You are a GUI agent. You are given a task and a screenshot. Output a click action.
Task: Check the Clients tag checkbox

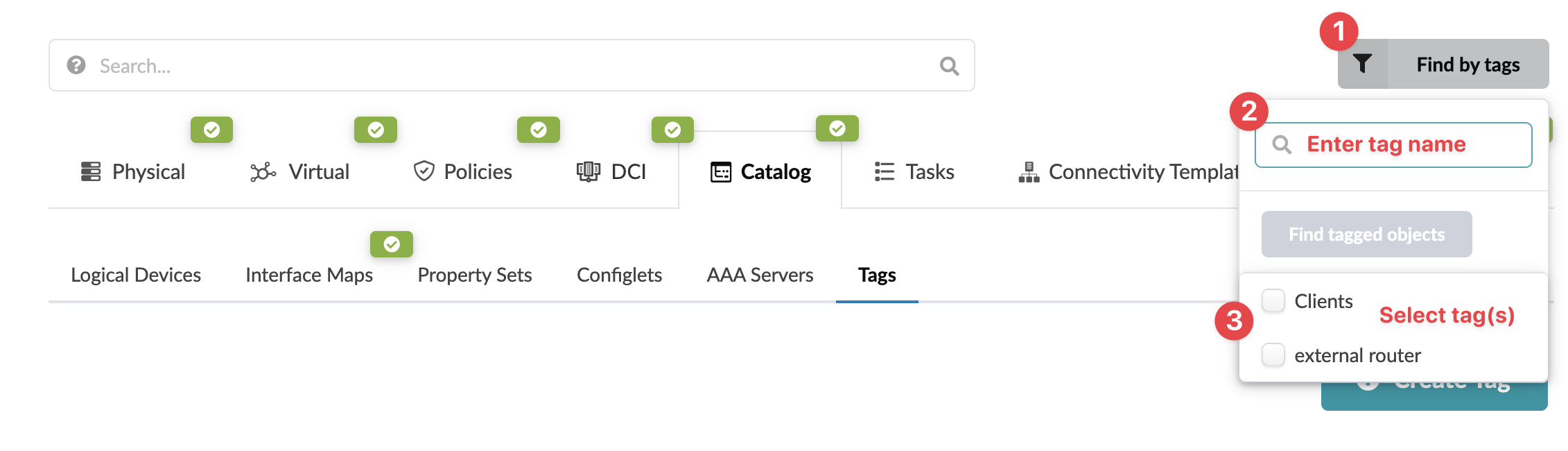click(x=1273, y=300)
